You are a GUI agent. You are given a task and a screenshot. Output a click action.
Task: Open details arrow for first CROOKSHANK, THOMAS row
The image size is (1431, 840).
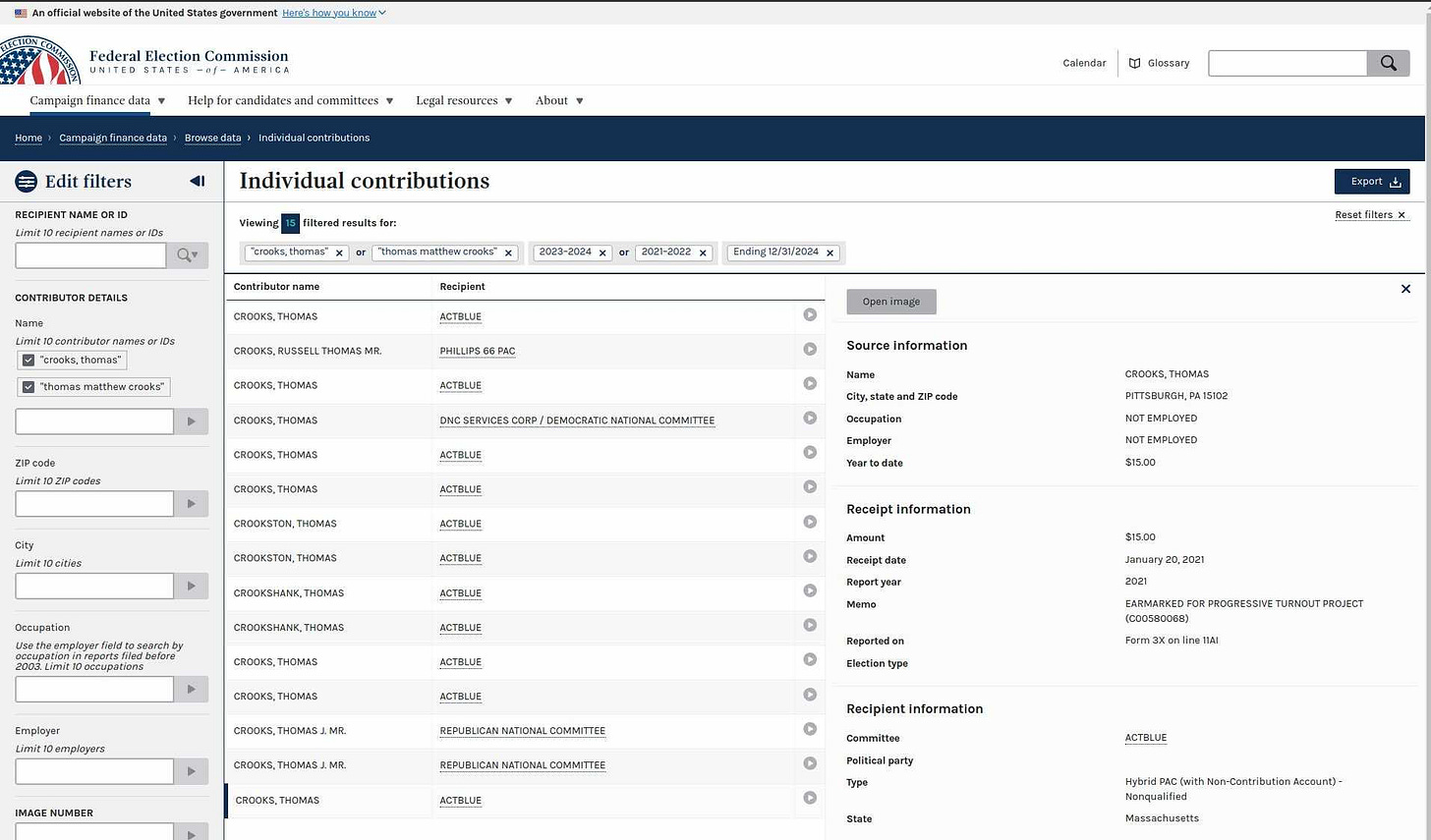coord(810,590)
